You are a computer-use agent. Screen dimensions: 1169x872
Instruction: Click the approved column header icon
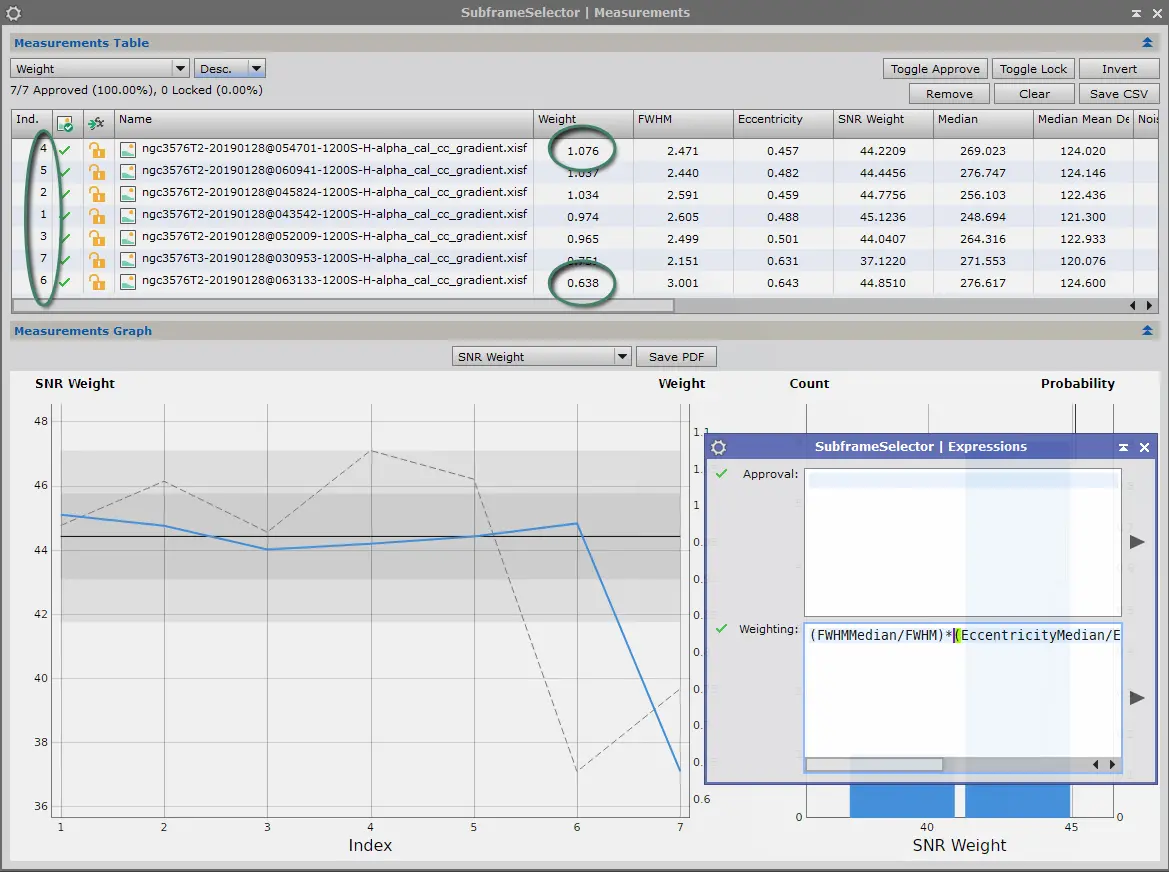click(65, 123)
